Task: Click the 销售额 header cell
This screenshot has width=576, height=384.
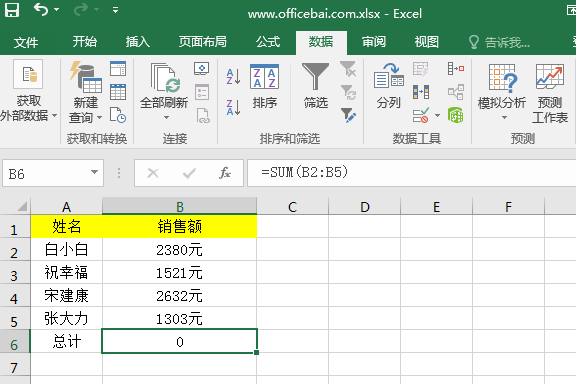Action: [180, 226]
